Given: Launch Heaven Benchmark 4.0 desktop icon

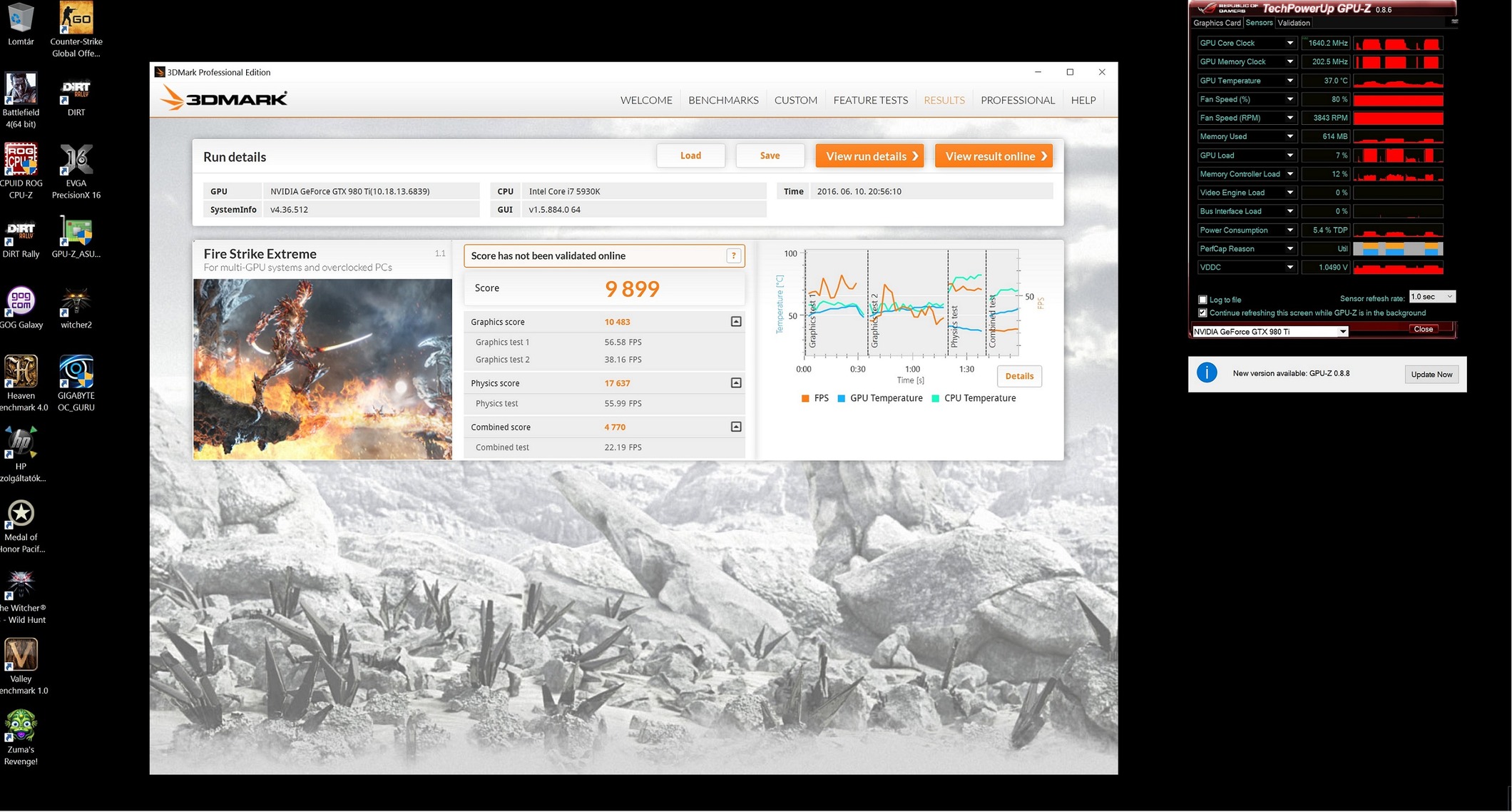Looking at the screenshot, I should pos(21,383).
